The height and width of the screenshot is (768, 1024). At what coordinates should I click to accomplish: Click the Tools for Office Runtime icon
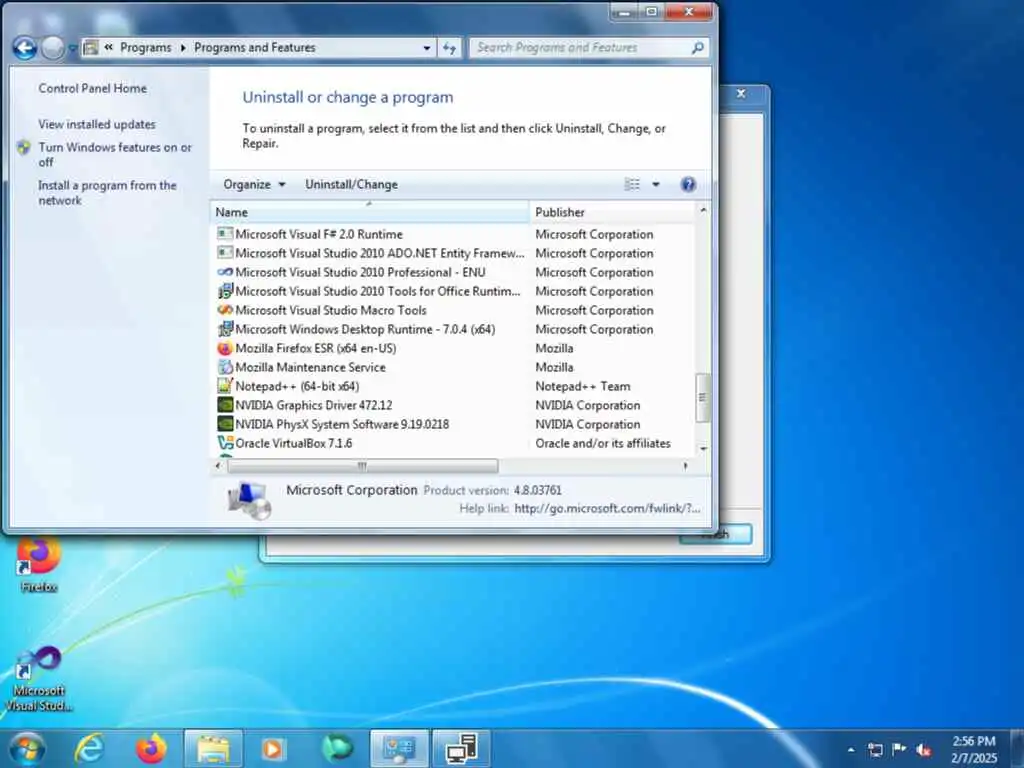225,291
